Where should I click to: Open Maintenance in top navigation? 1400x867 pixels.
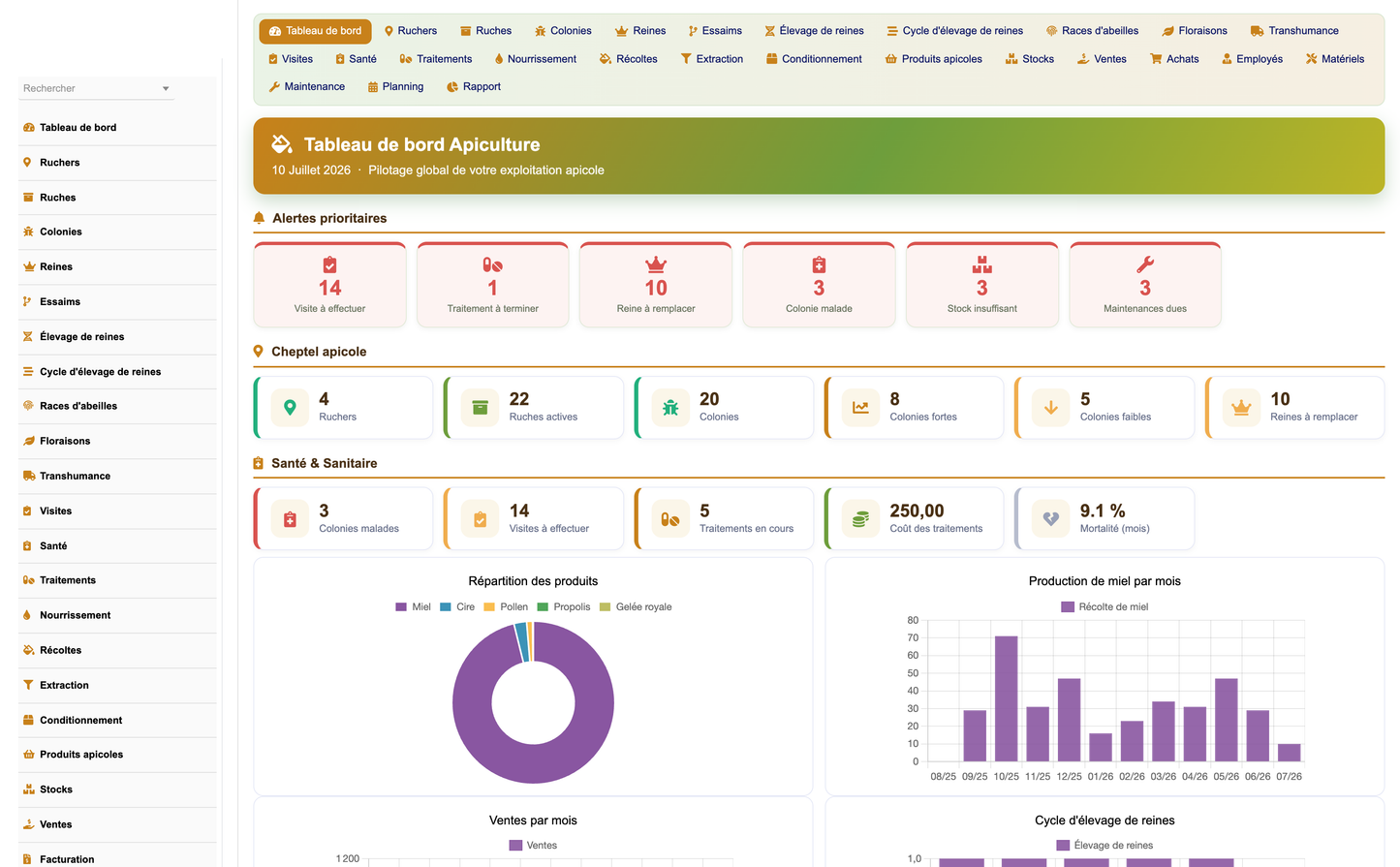(x=306, y=87)
